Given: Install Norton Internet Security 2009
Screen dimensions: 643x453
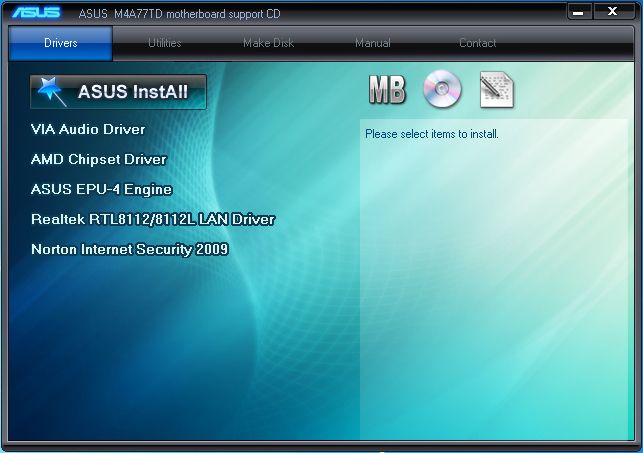Looking at the screenshot, I should 130,249.
